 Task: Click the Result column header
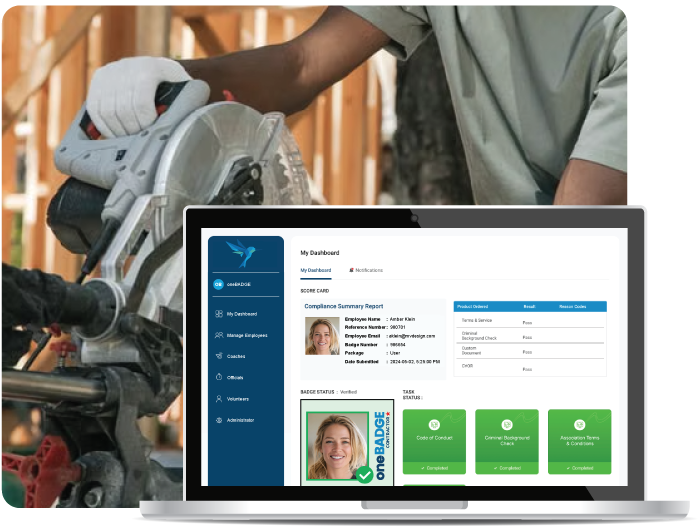pos(529,307)
